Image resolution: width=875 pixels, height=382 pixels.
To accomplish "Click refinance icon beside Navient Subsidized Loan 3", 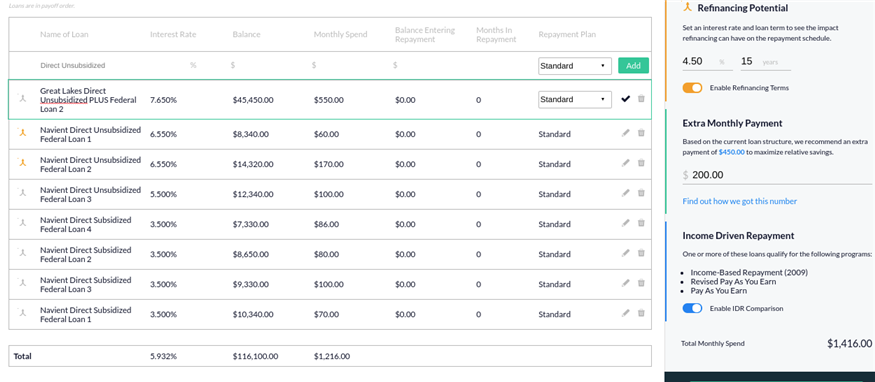I will pyautogui.click(x=22, y=283).
